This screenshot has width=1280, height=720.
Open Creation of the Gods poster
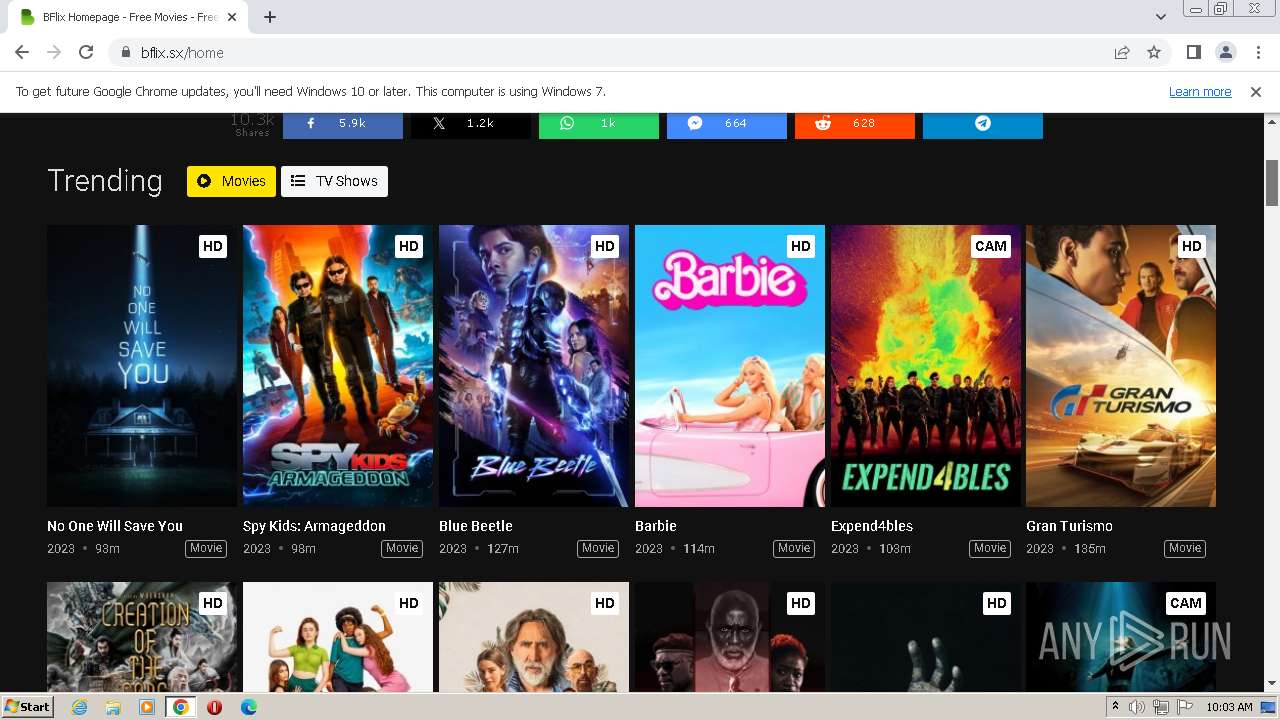point(142,637)
